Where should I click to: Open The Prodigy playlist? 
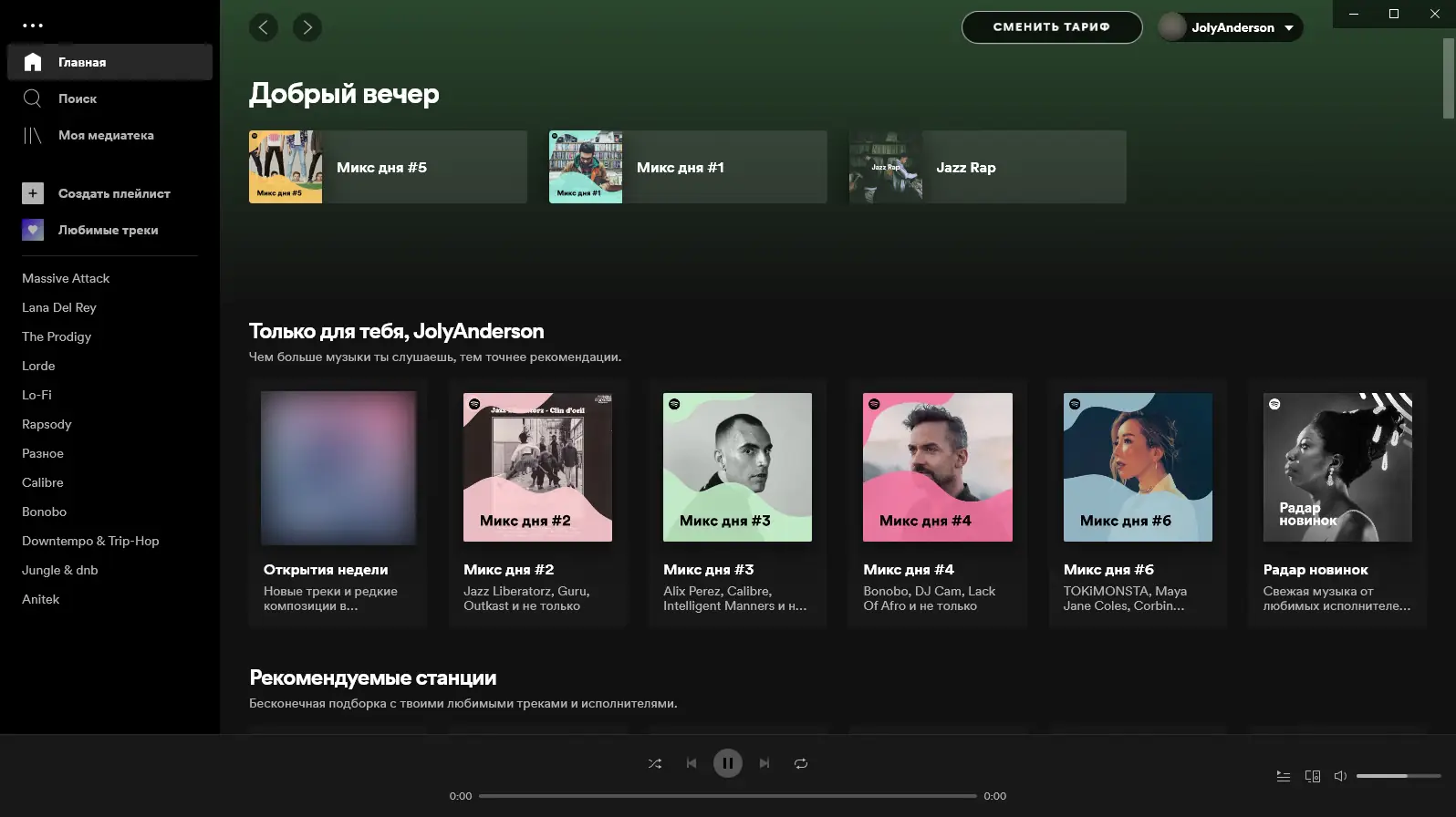pyautogui.click(x=57, y=336)
